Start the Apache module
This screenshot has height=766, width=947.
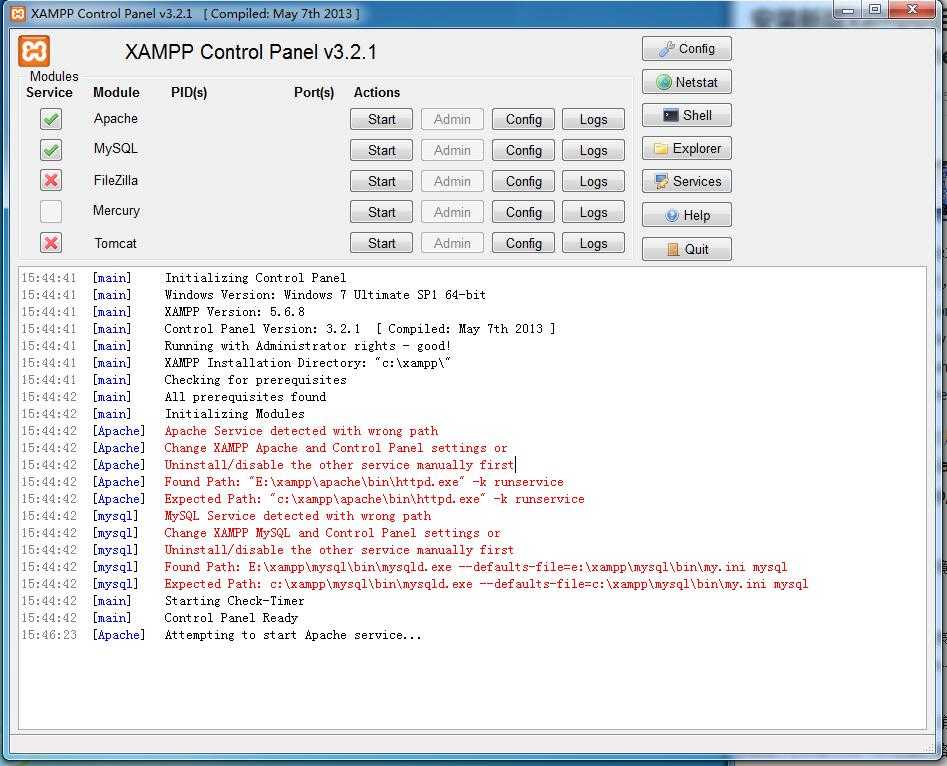[381, 120]
